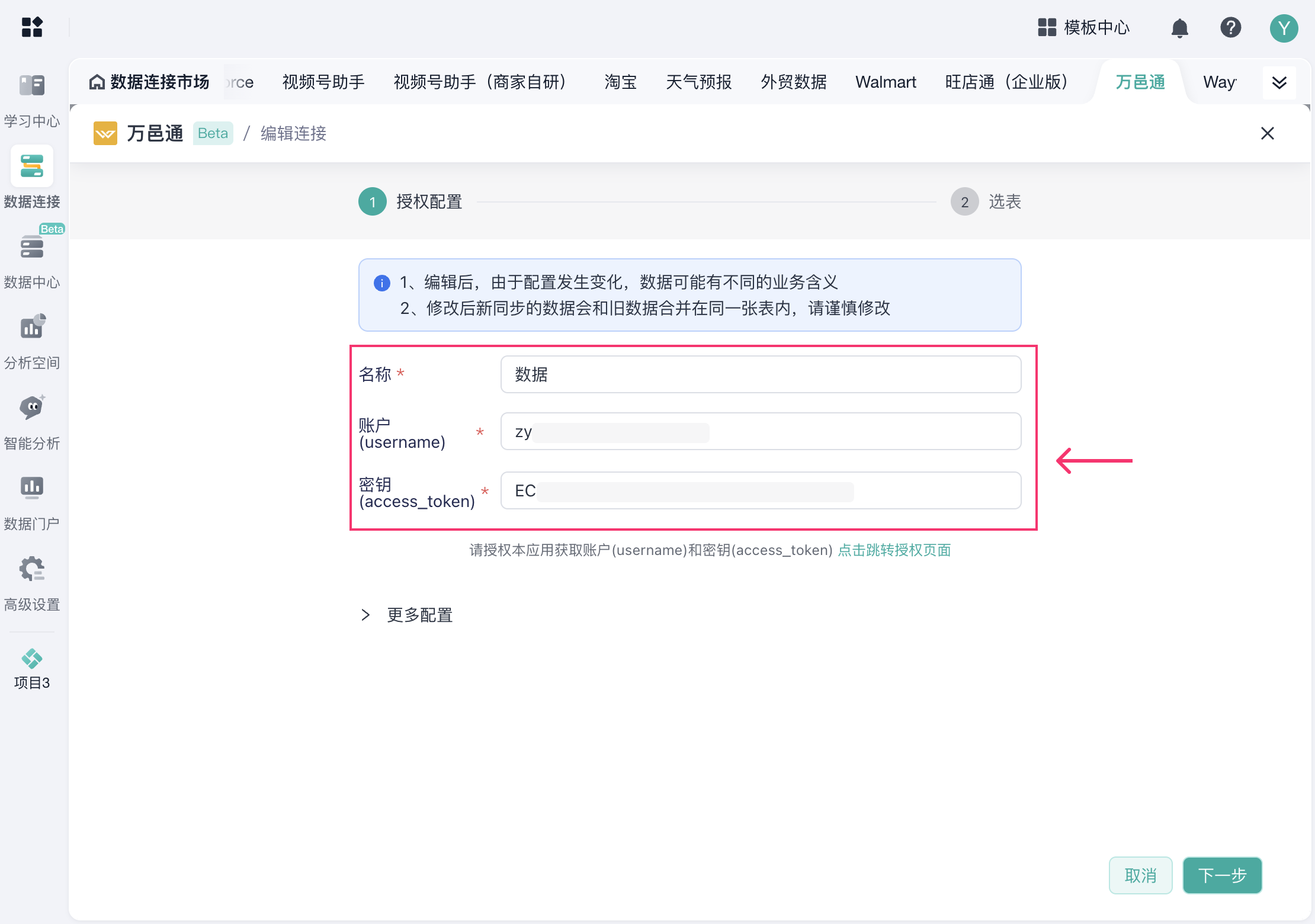Switch to 视频号助手 tab

click(323, 82)
